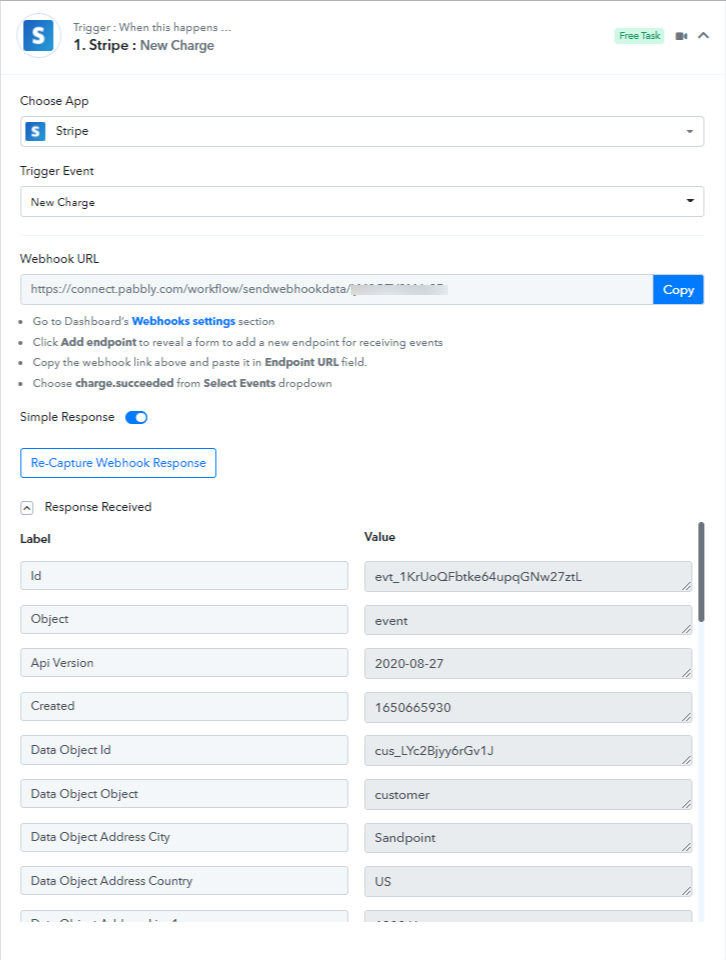726x960 pixels.
Task: Click the response list vertical scrollbar
Action: pos(701,572)
